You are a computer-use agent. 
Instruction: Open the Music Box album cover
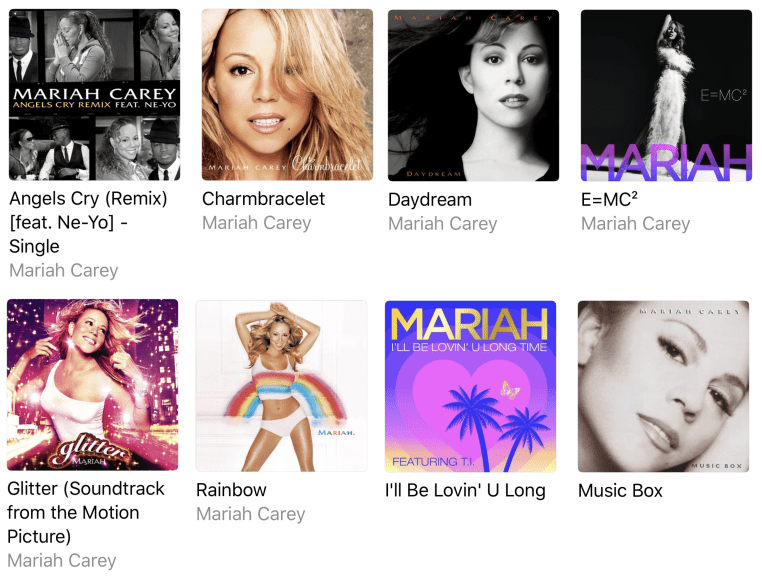(663, 386)
